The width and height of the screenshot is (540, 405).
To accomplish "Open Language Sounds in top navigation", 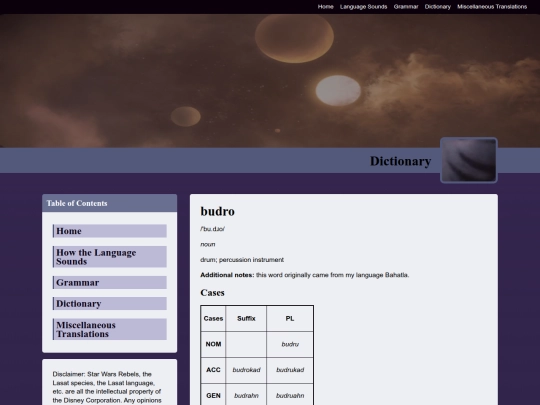I will point(363,7).
